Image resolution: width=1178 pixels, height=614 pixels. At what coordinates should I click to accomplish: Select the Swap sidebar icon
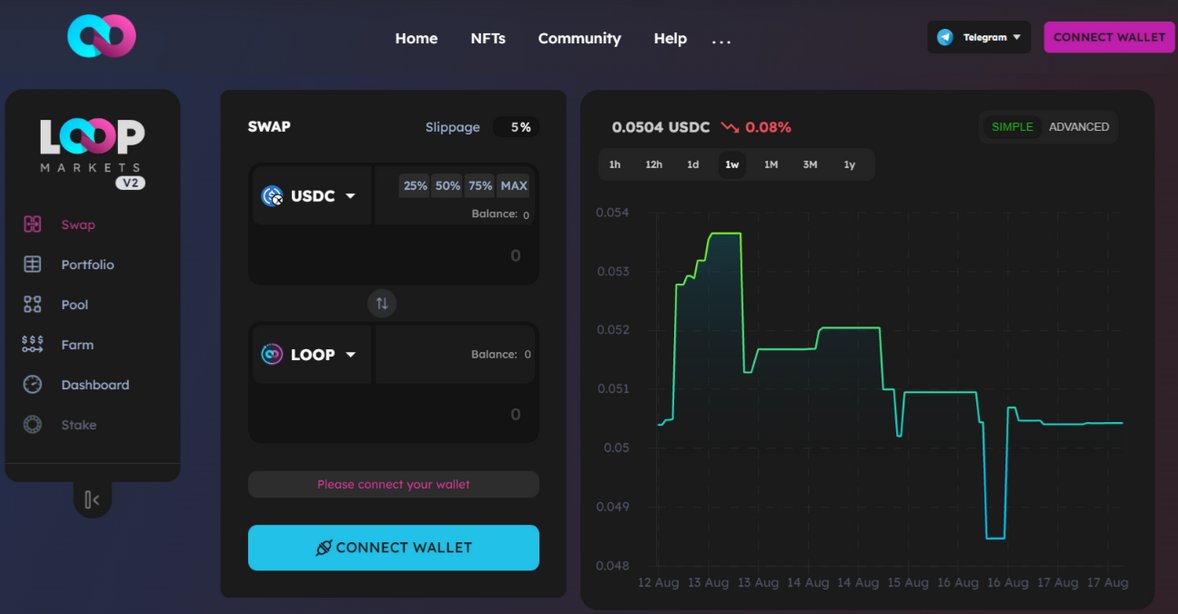point(32,224)
